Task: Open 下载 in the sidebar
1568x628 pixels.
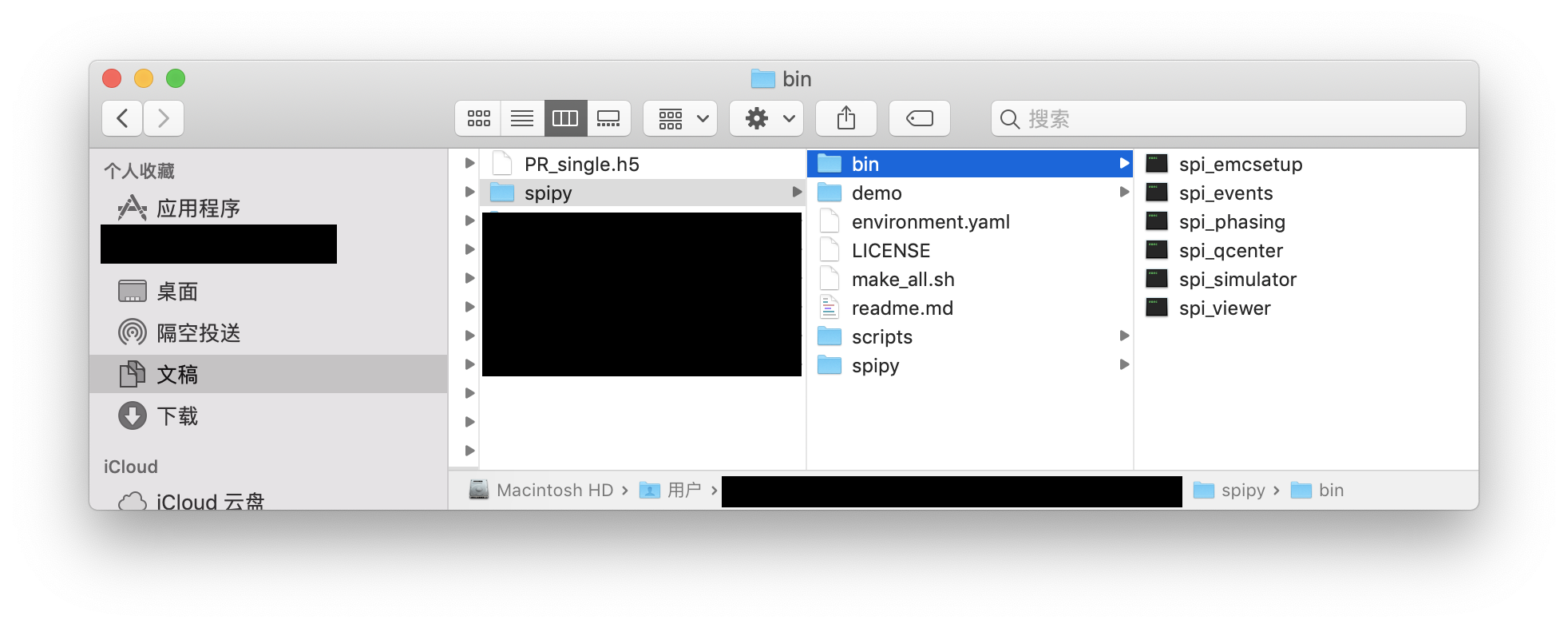Action: pyautogui.click(x=268, y=415)
